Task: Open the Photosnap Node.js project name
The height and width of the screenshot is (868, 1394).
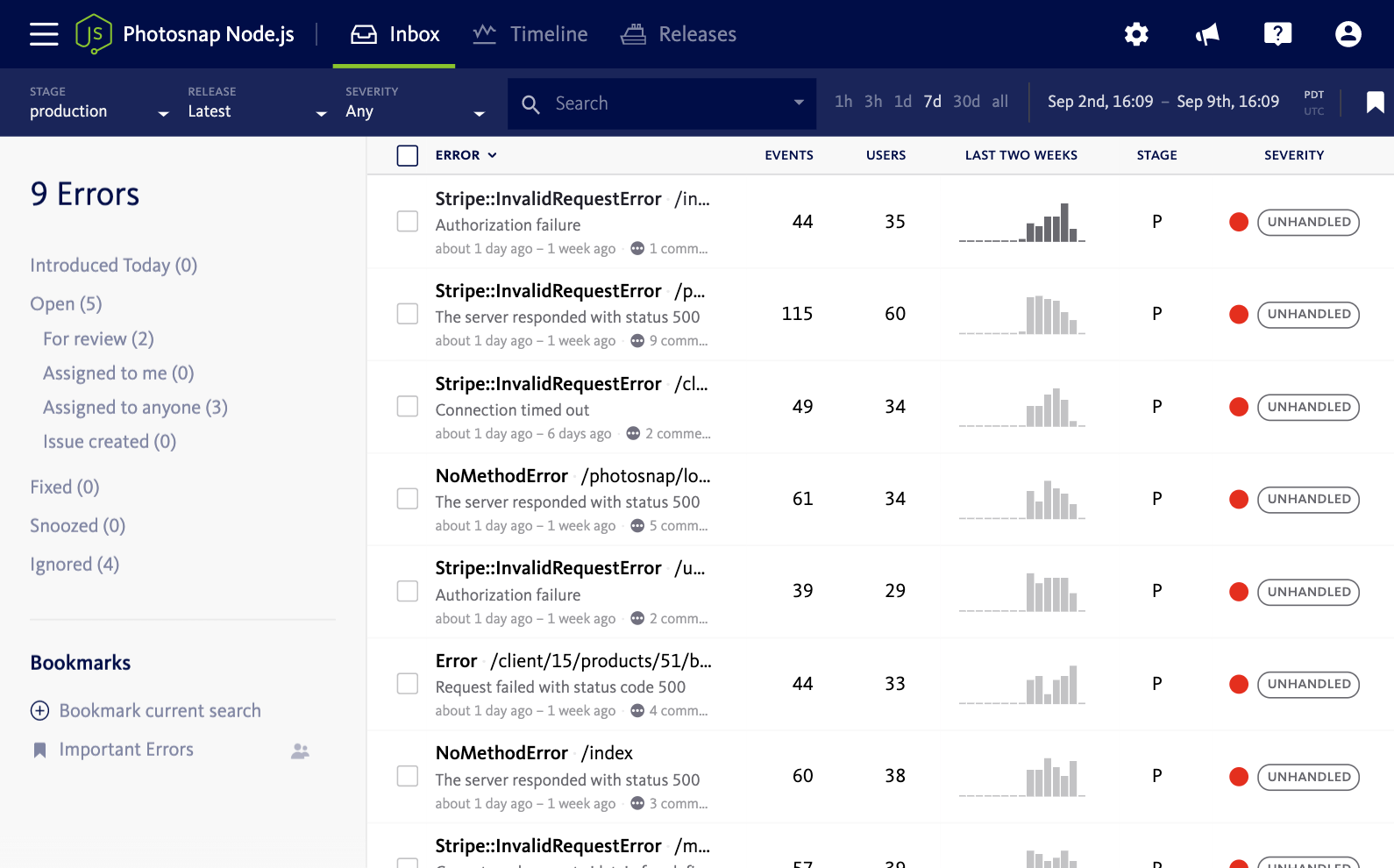Action: 209,34
